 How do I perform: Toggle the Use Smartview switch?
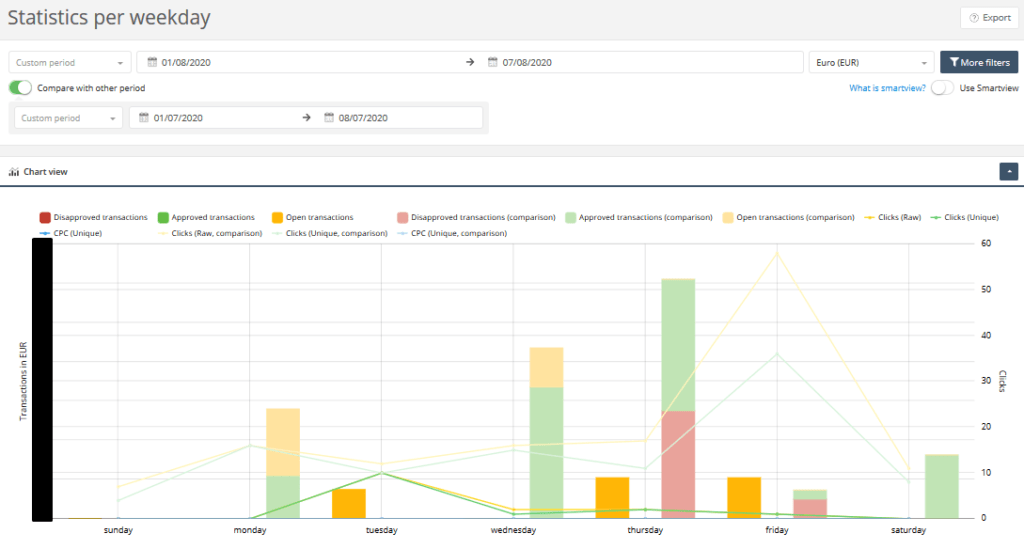click(942, 88)
